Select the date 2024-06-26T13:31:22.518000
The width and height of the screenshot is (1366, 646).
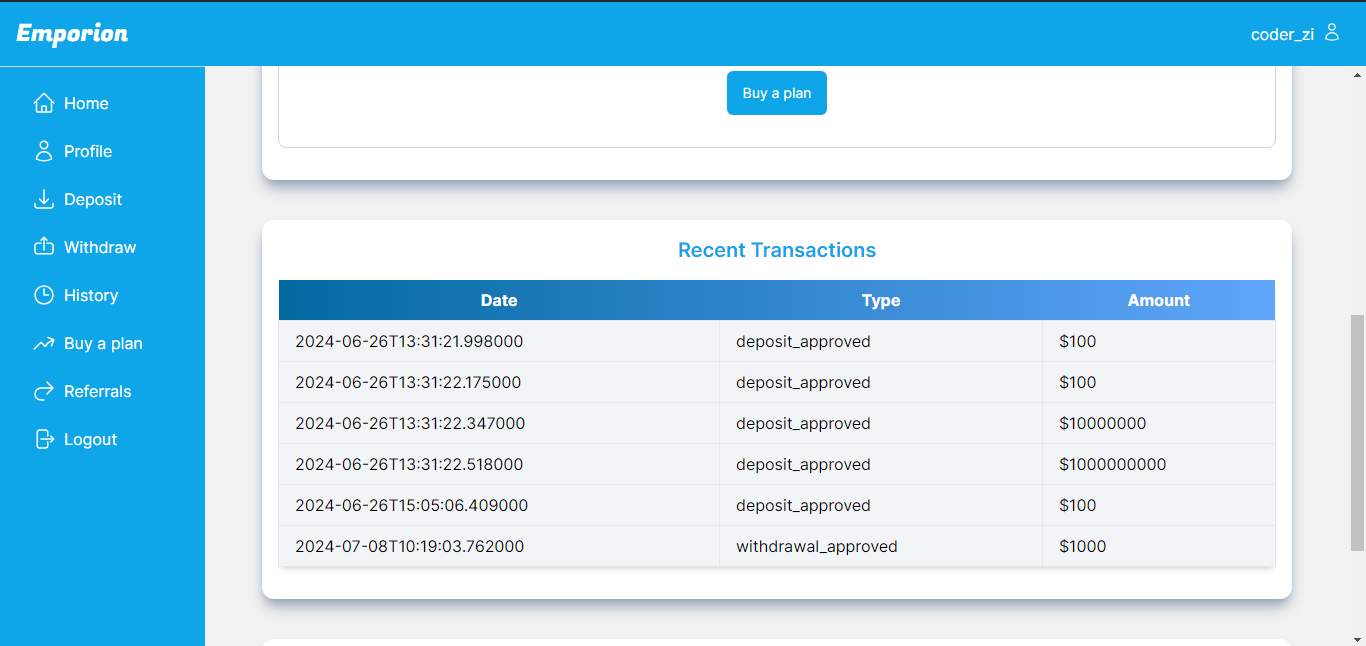point(409,464)
